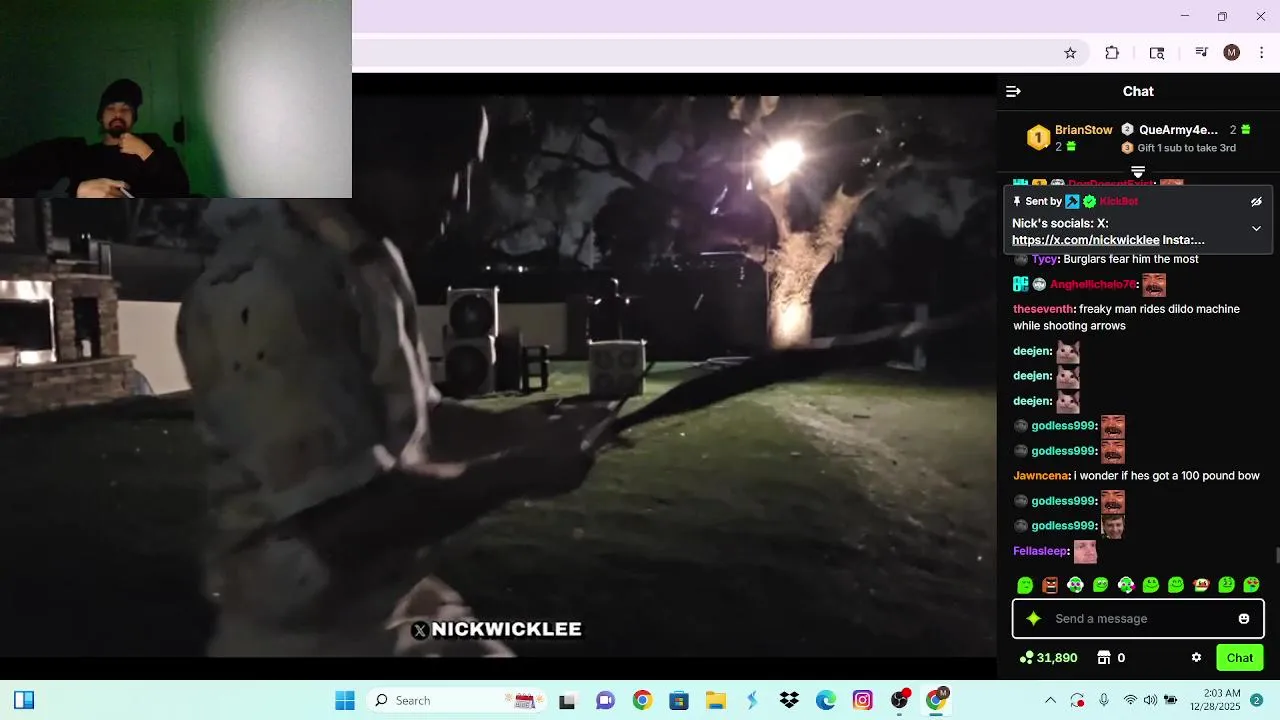Open Instagram from the taskbar
The height and width of the screenshot is (720, 1280).
click(863, 700)
